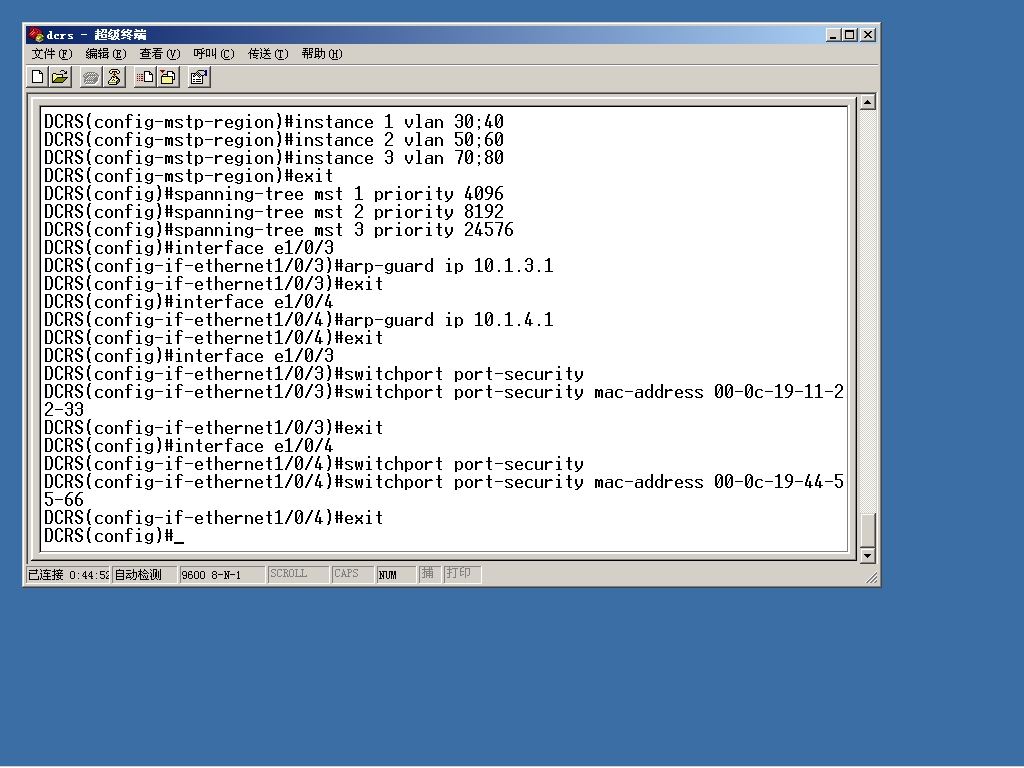This screenshot has height=768, width=1024.
Task: Open the 帮助(H) menu
Action: [322, 54]
